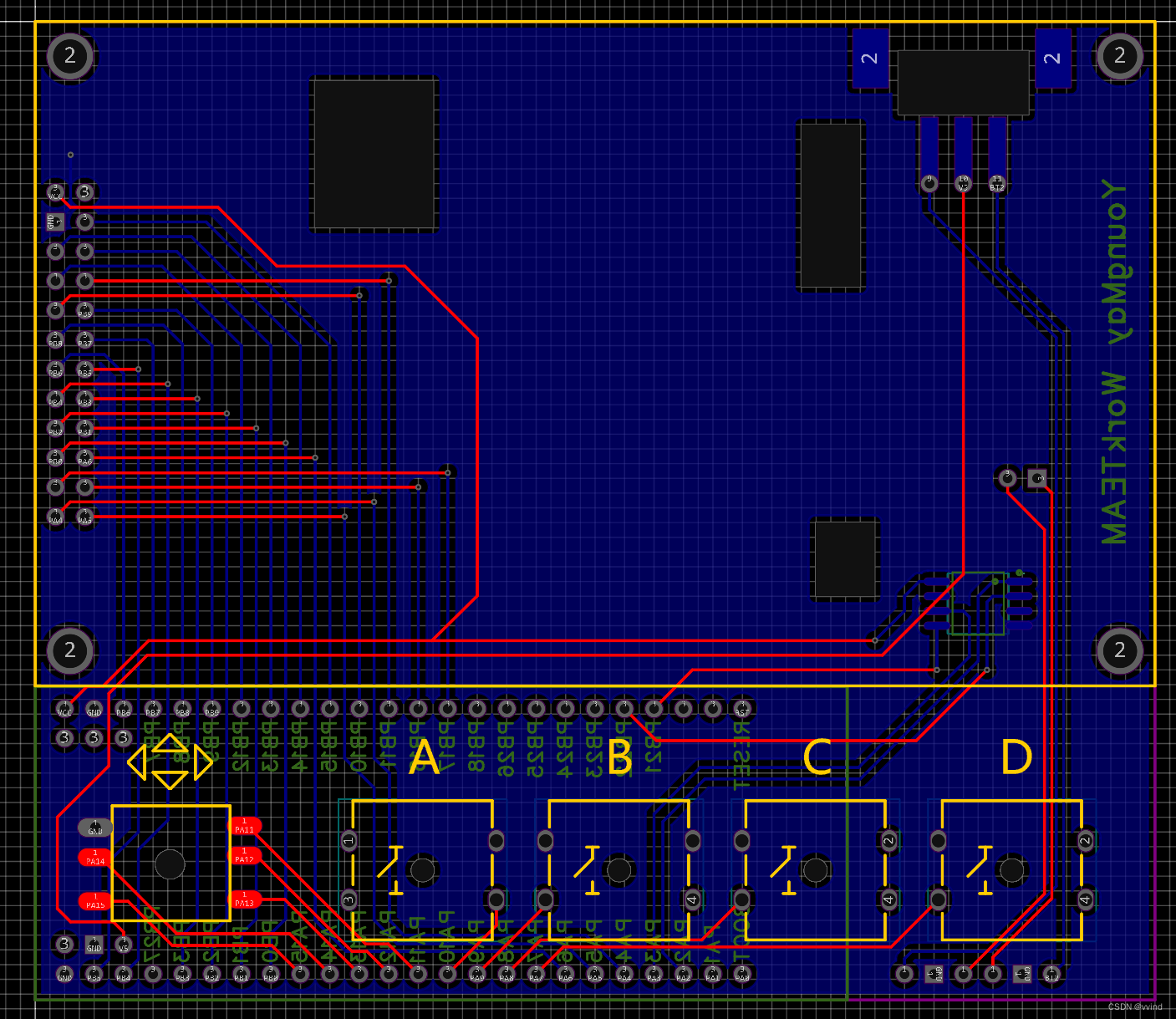Select pushbutton C footprint
The image size is (1176, 1019).
(815, 869)
